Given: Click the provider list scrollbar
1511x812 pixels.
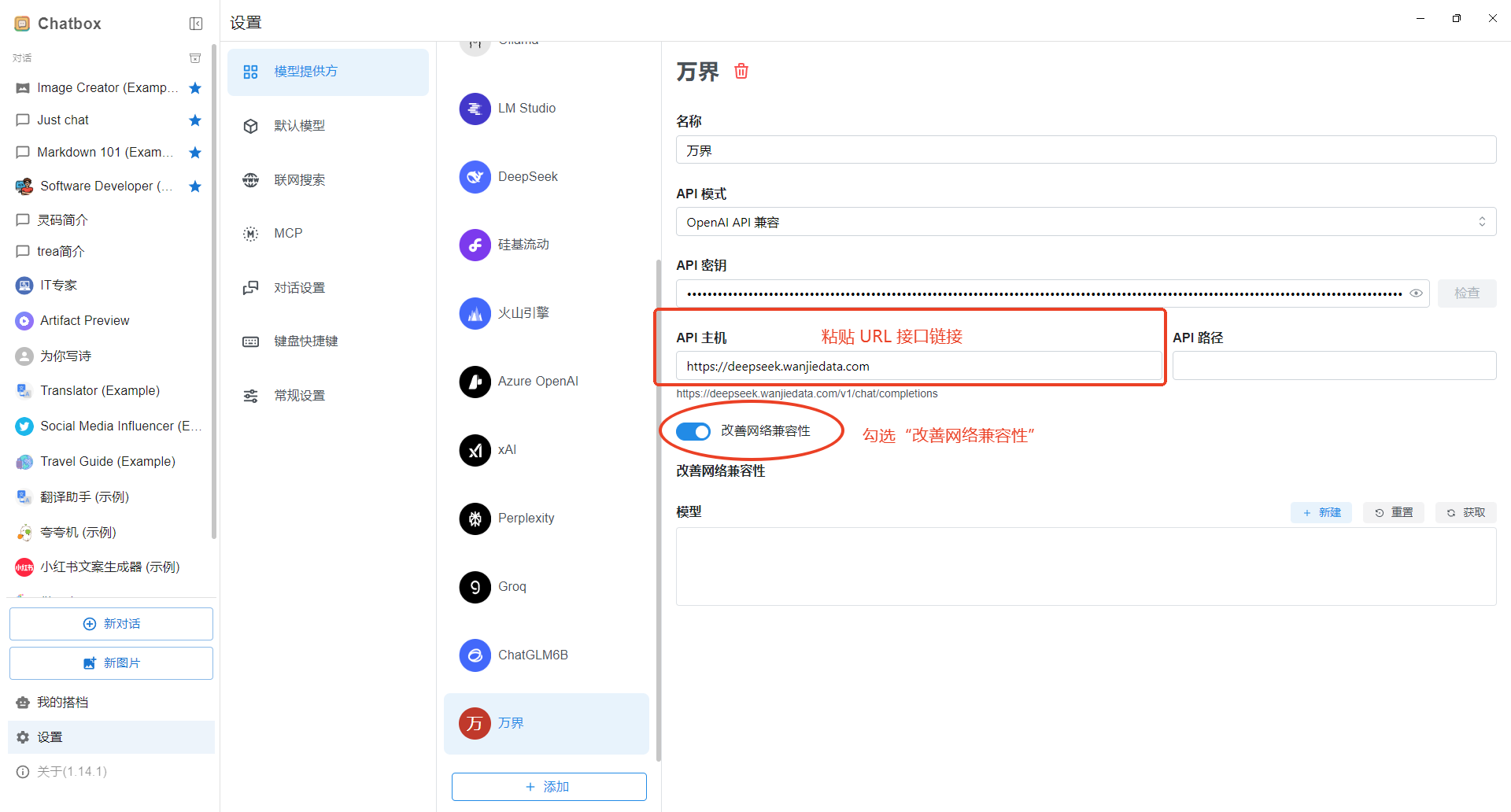Looking at the screenshot, I should point(658,510).
